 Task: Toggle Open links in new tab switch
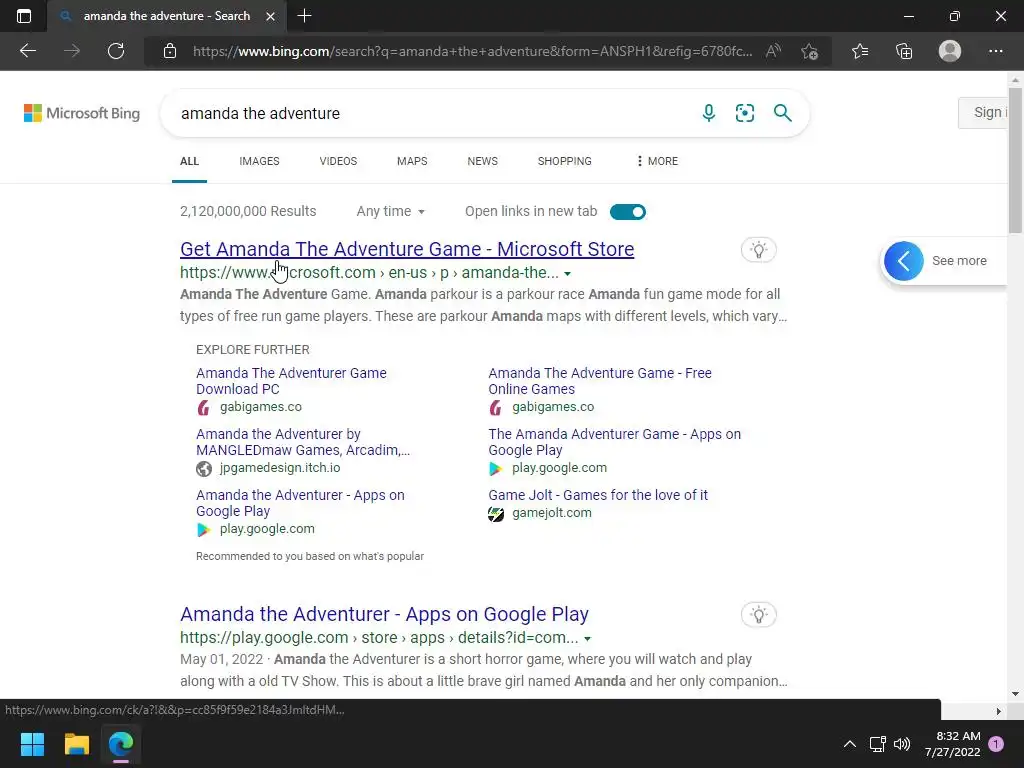point(628,212)
